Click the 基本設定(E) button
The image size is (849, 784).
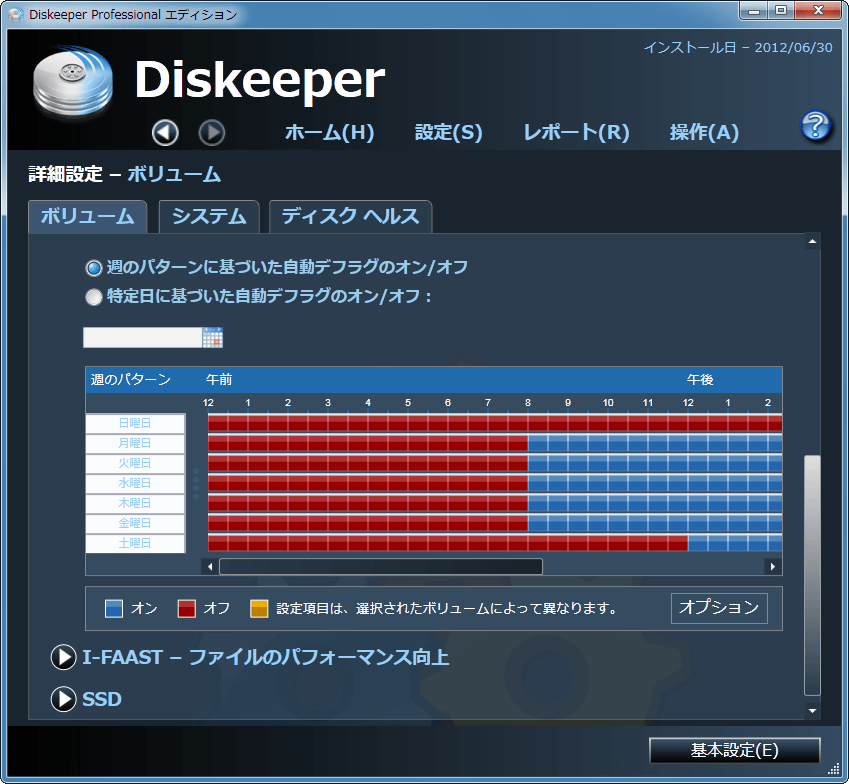pos(735,750)
